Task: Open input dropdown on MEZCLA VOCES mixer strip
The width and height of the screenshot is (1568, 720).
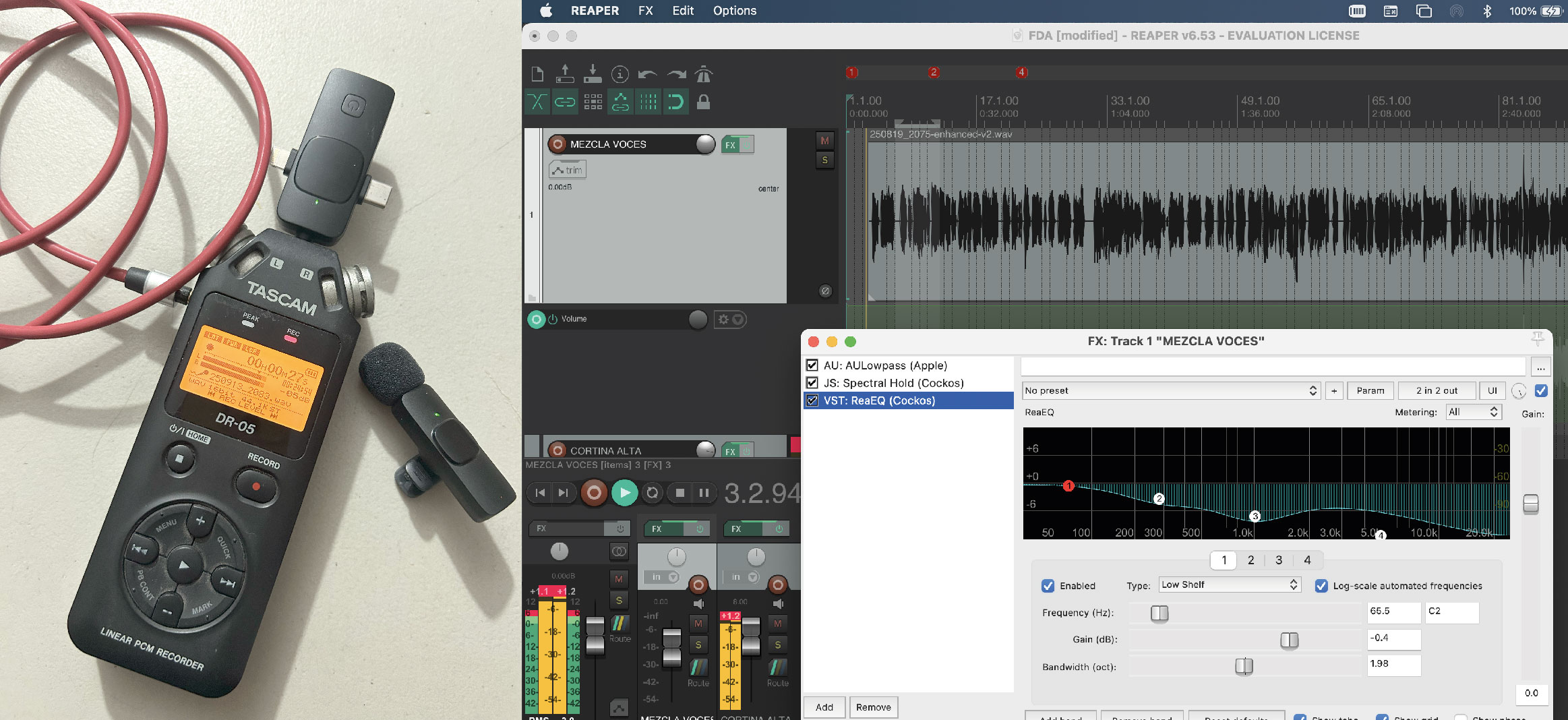Action: point(662,577)
